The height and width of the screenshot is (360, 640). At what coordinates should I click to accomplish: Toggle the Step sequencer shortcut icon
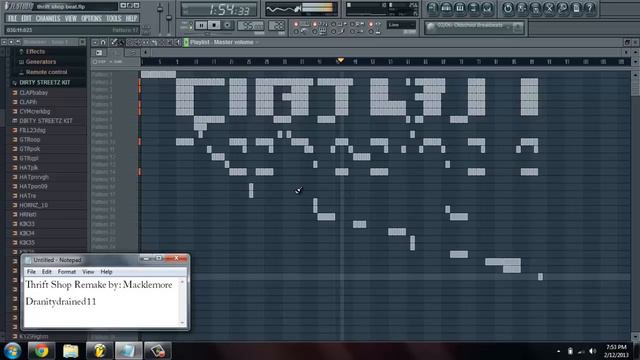(446, 8)
